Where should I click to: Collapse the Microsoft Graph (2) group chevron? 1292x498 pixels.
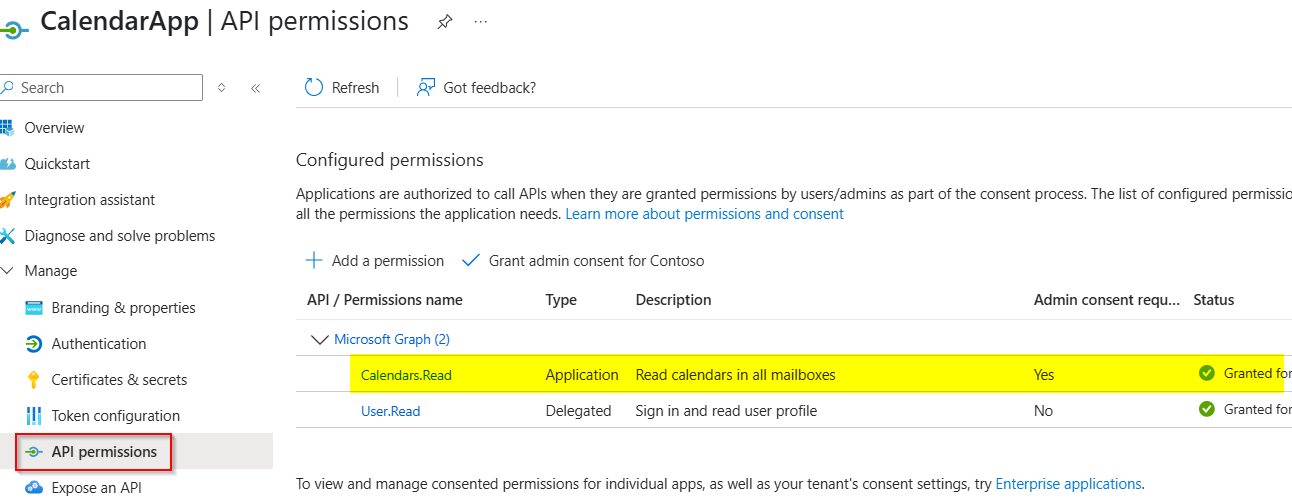(x=320, y=340)
